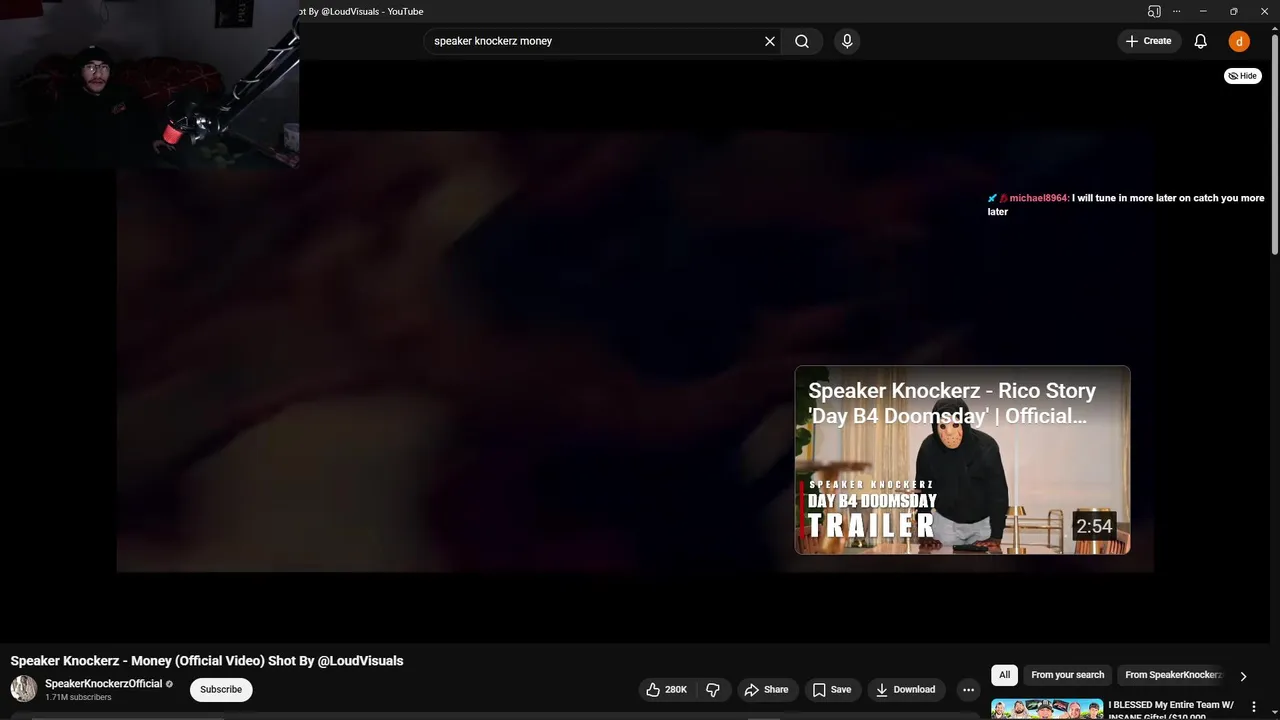Clear the search box with the X
This screenshot has height=720, width=1280.
(x=770, y=41)
